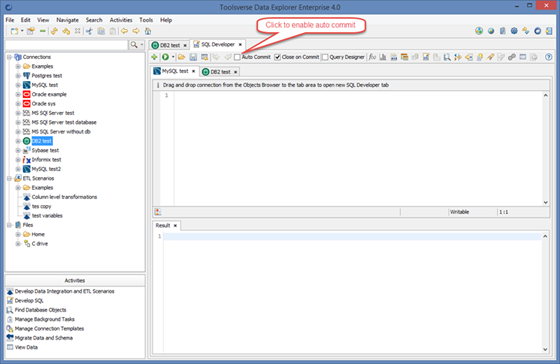560x364 pixels.
Task: Select the C drive item
Action: pyautogui.click(x=40, y=244)
